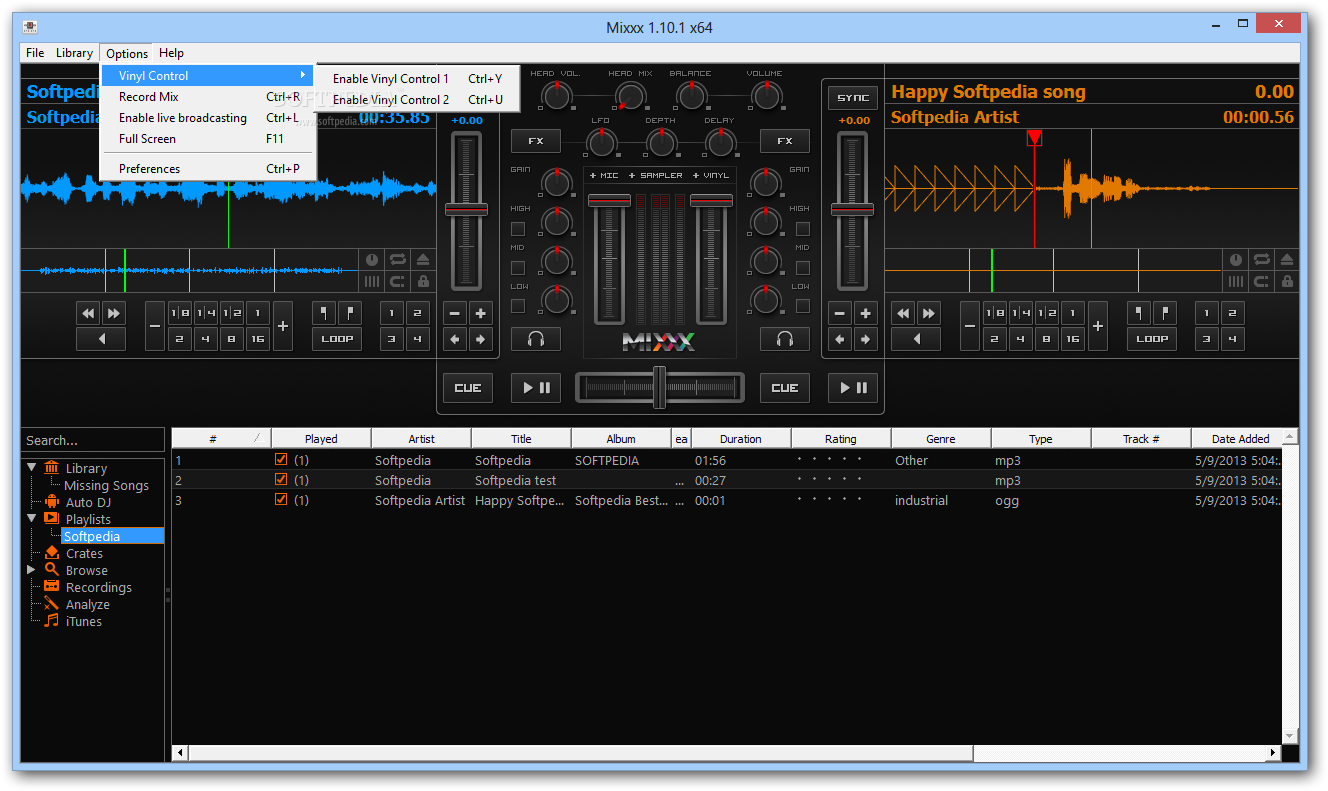Click the headphone cue button beside orange deck's CUE

pyautogui.click(x=785, y=339)
